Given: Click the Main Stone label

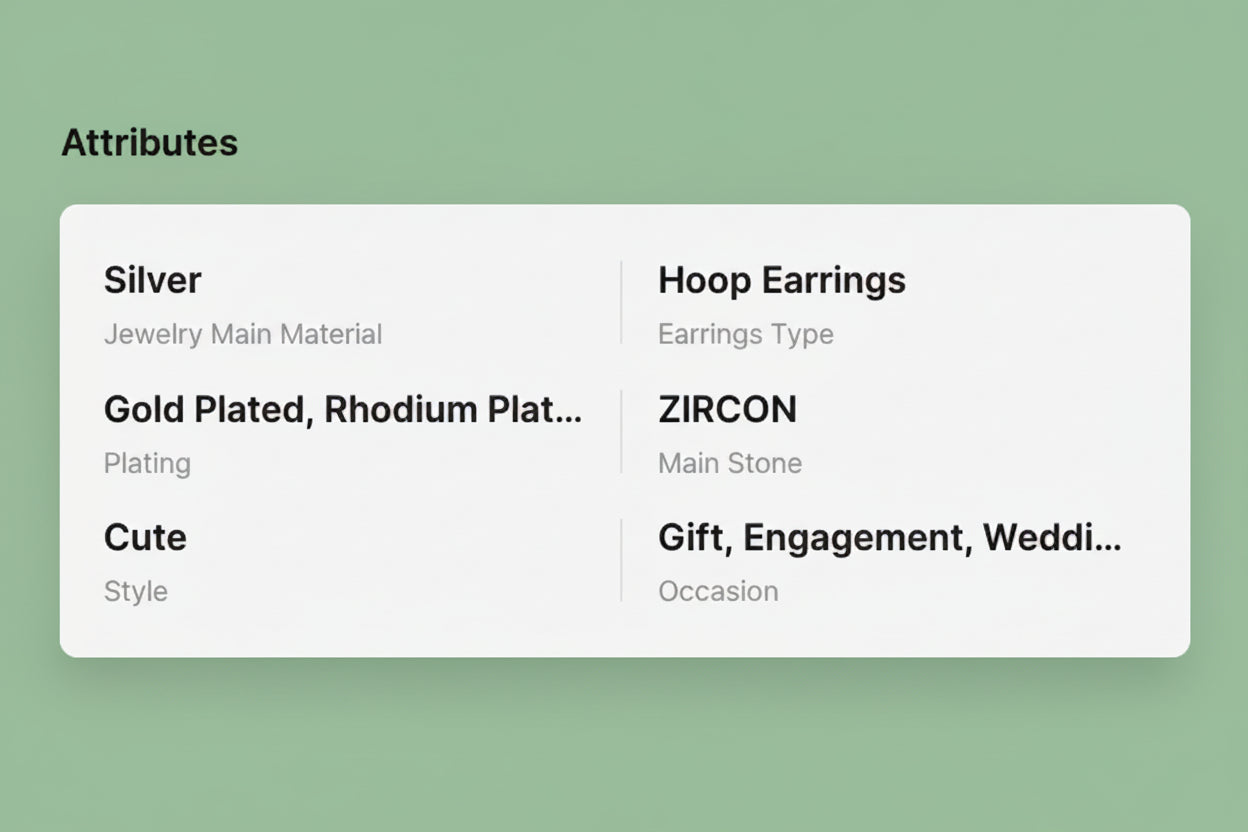Looking at the screenshot, I should coord(729,463).
